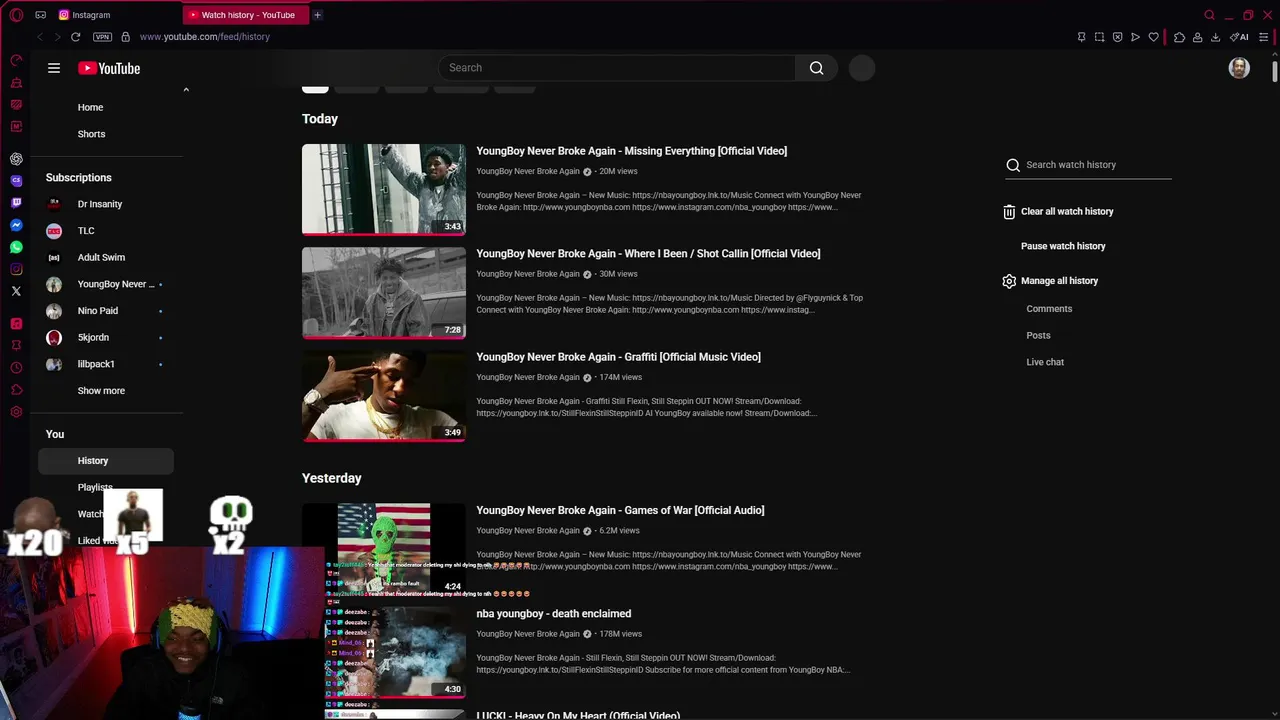Image resolution: width=1280 pixels, height=720 pixels.
Task: Open 5kjordn subscription channel
Action: [106, 337]
